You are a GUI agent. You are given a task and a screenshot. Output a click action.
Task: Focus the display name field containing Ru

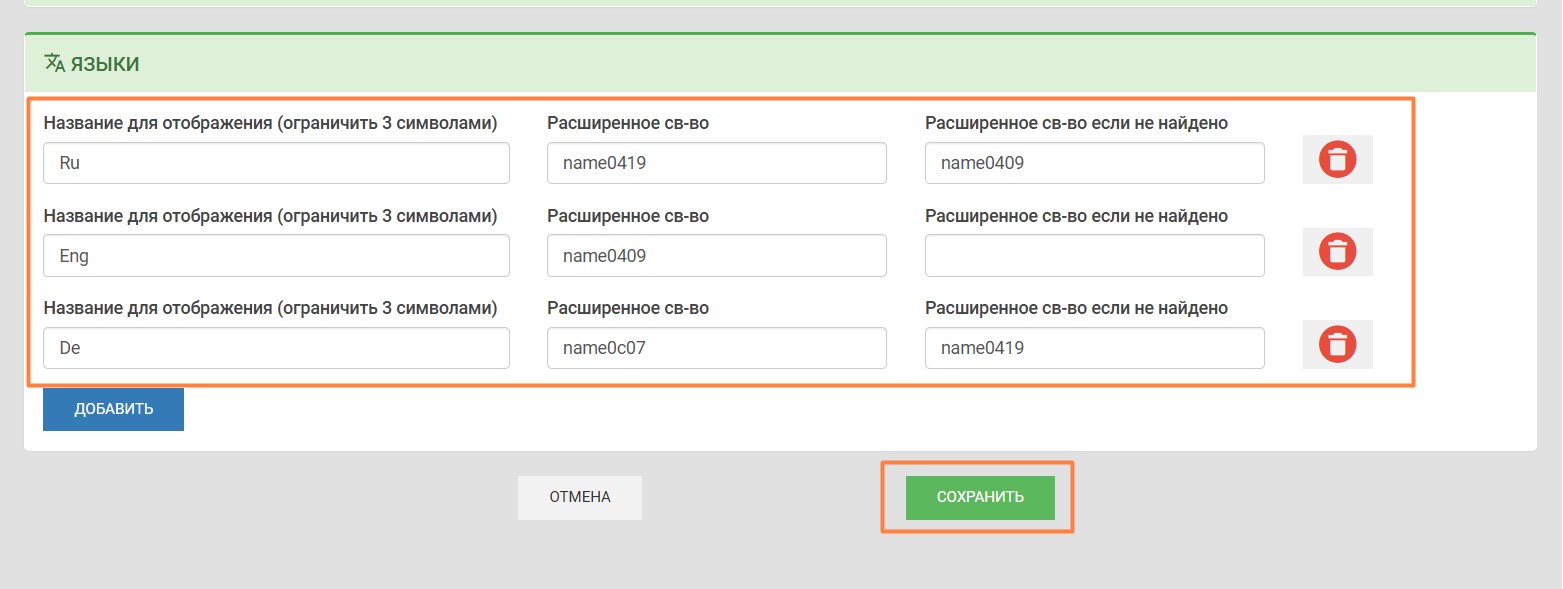[x=276, y=163]
